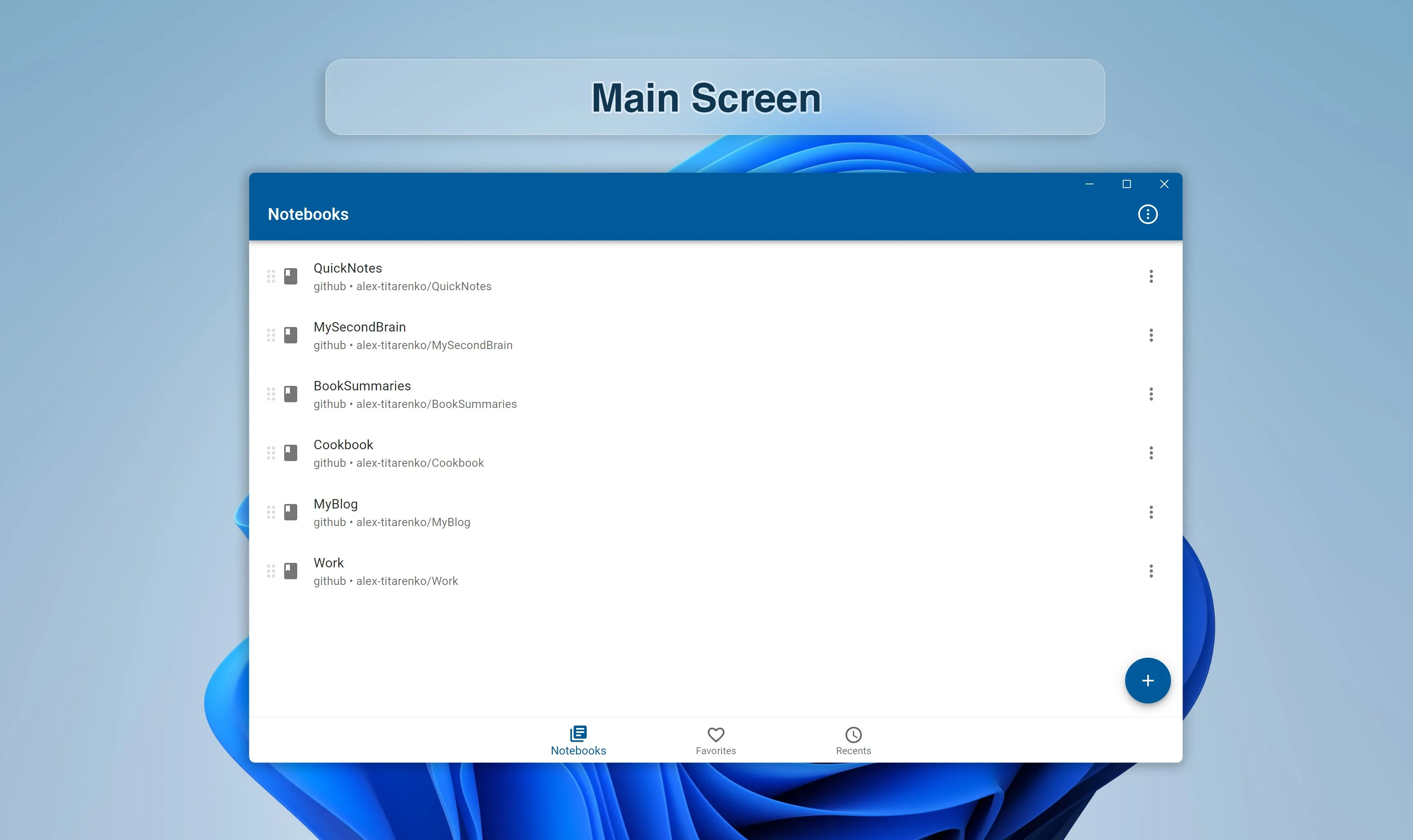Open the three-dot menu for MyBlog
Image resolution: width=1413 pixels, height=840 pixels.
pyautogui.click(x=1151, y=512)
